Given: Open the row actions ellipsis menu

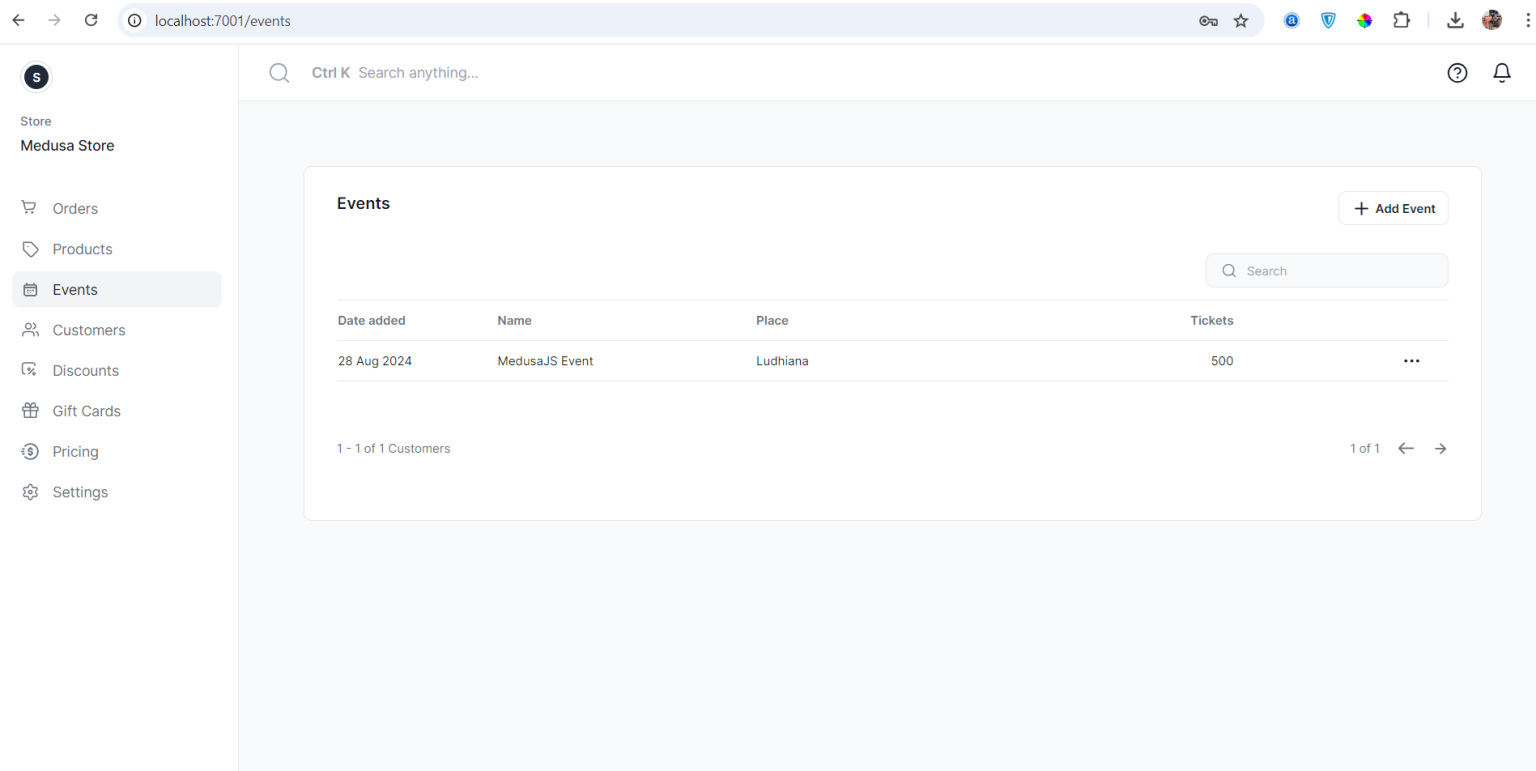Looking at the screenshot, I should pyautogui.click(x=1411, y=361).
